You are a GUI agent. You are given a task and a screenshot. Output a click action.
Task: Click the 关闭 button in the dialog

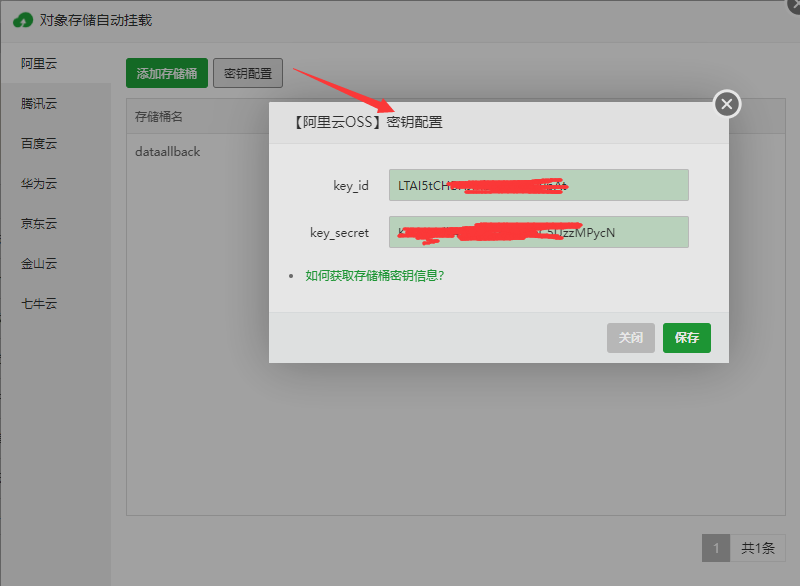[631, 338]
